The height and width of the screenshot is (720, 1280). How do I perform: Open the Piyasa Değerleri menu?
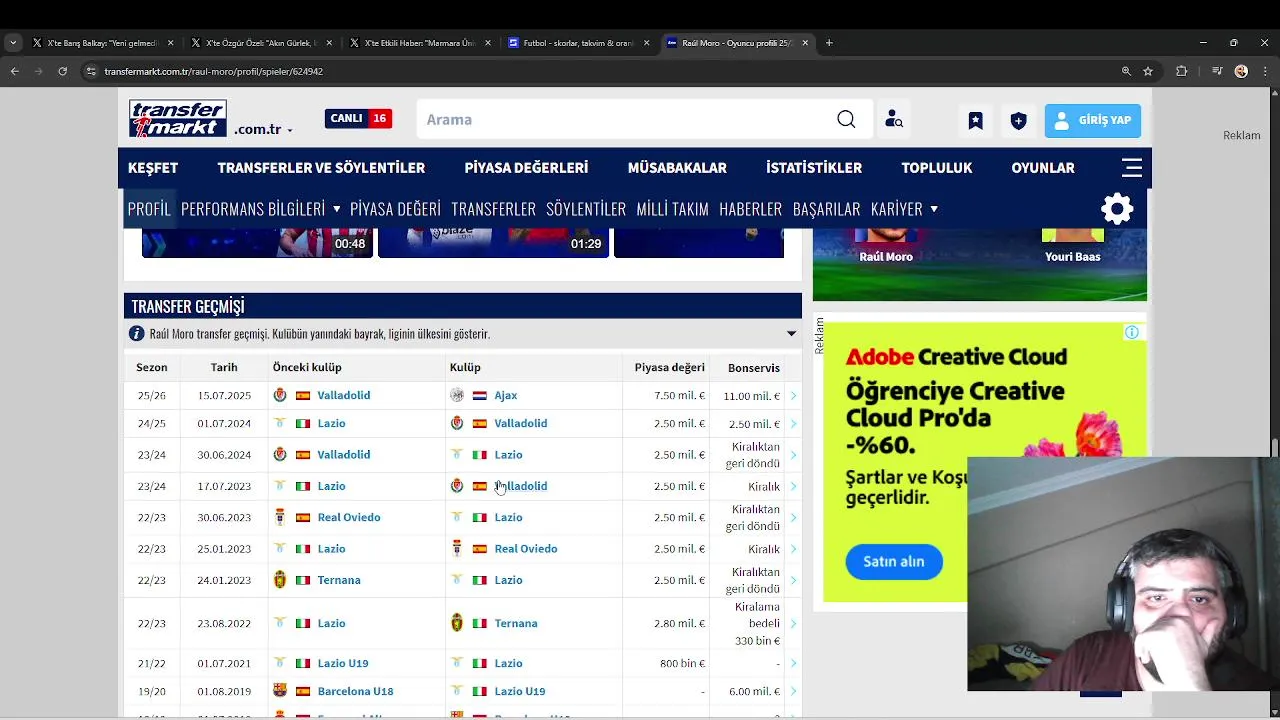[526, 168]
